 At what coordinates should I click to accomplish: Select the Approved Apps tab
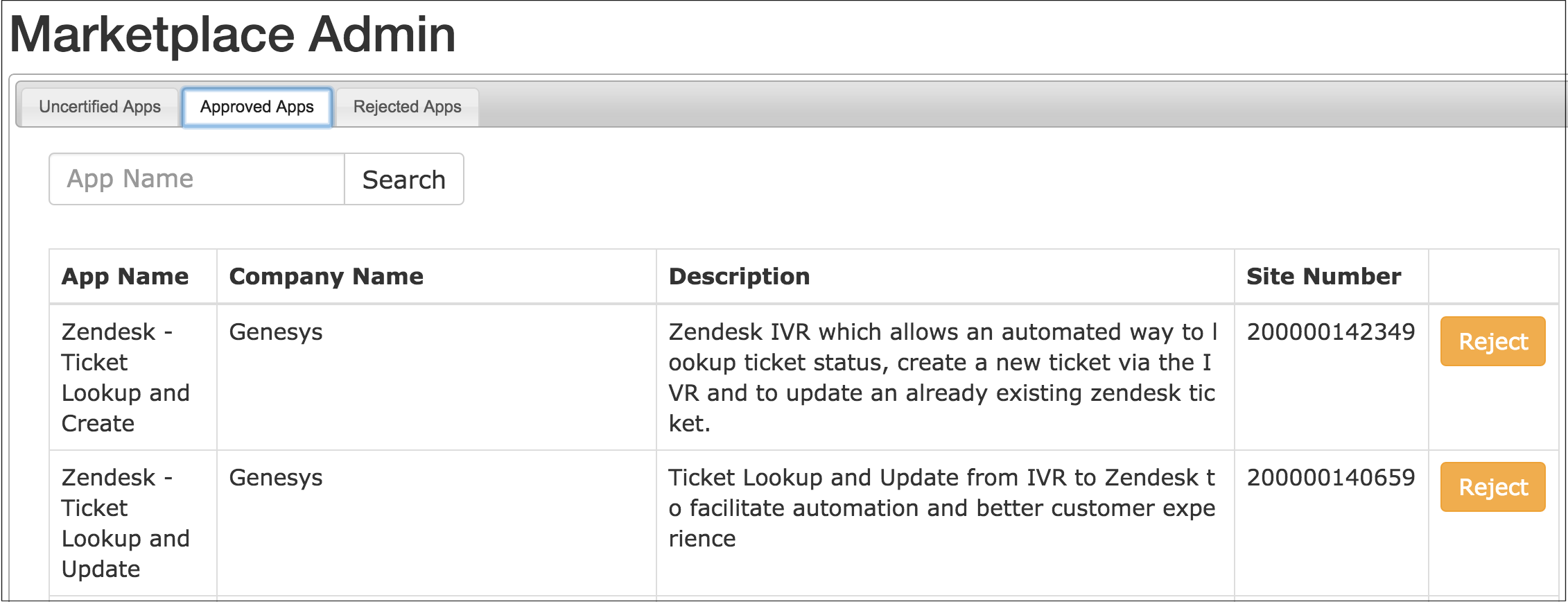257,107
